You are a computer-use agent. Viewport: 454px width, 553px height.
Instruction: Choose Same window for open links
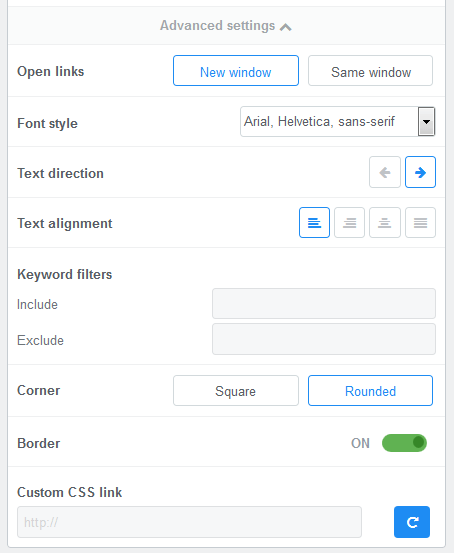[x=370, y=71]
